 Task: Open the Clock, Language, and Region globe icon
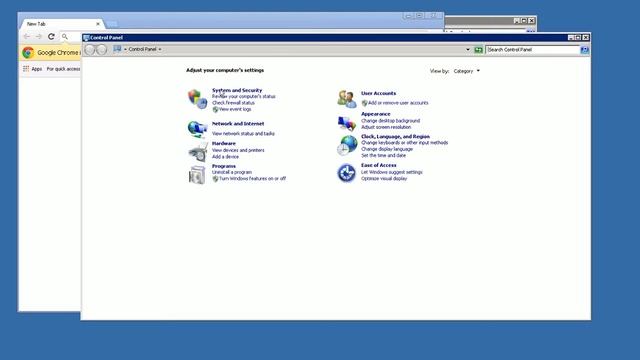click(347, 145)
